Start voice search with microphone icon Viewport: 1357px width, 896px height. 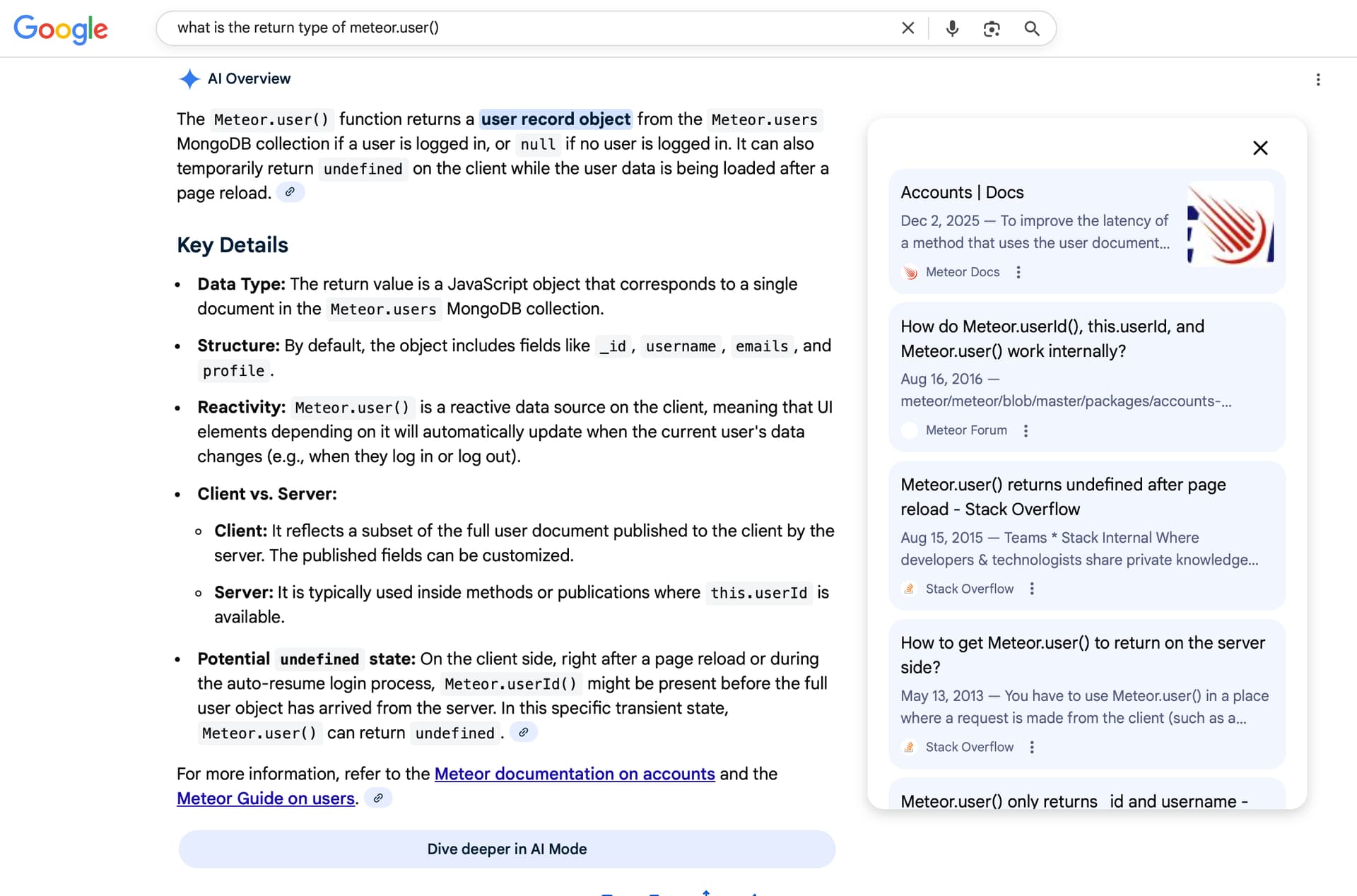[x=952, y=28]
